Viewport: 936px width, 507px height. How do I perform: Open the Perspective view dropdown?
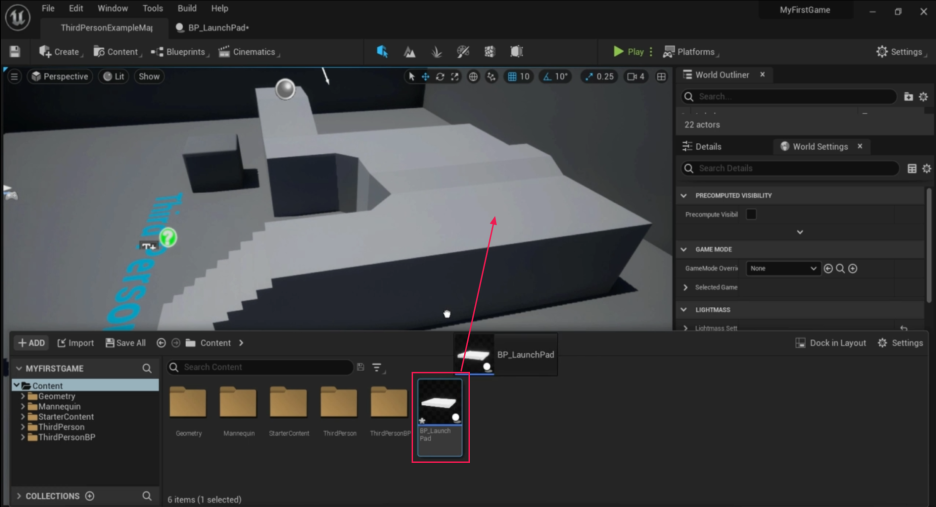[60, 76]
